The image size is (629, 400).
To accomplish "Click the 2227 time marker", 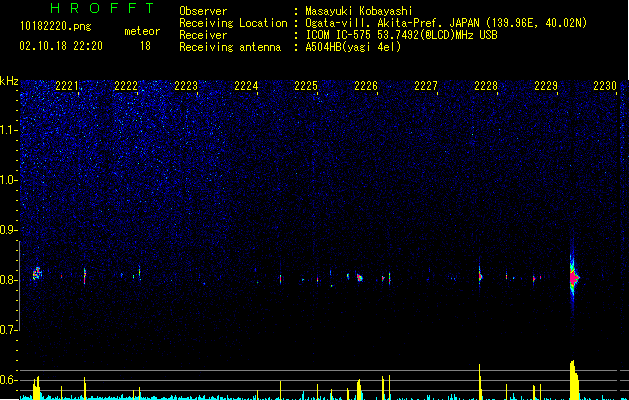I will click(x=426, y=86).
